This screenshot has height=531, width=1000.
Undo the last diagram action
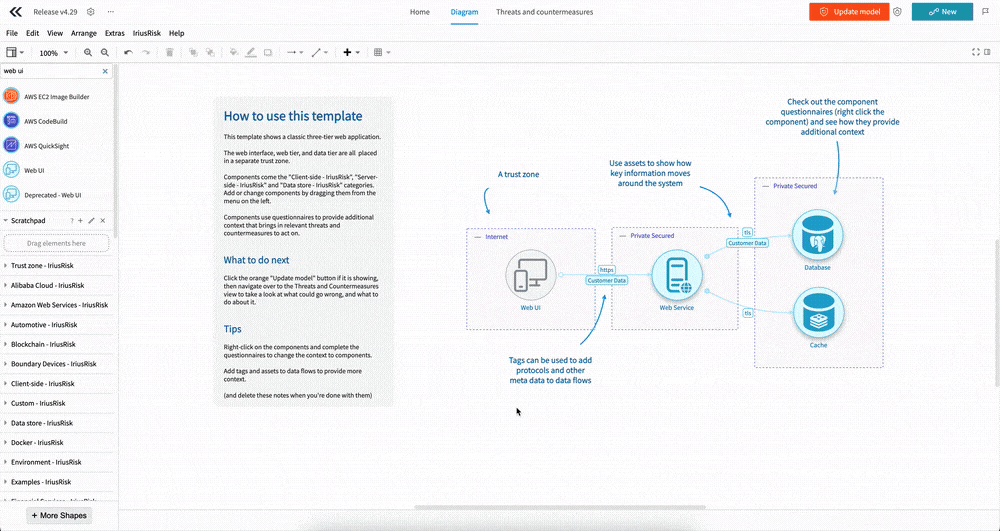tap(128, 52)
